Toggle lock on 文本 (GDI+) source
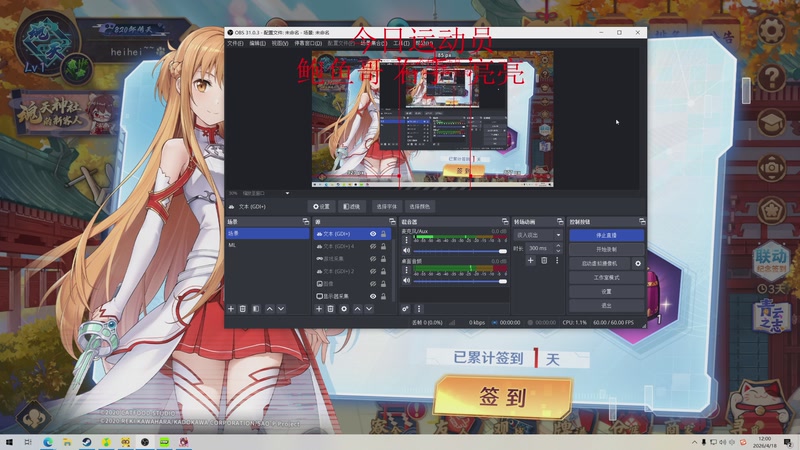 (384, 234)
